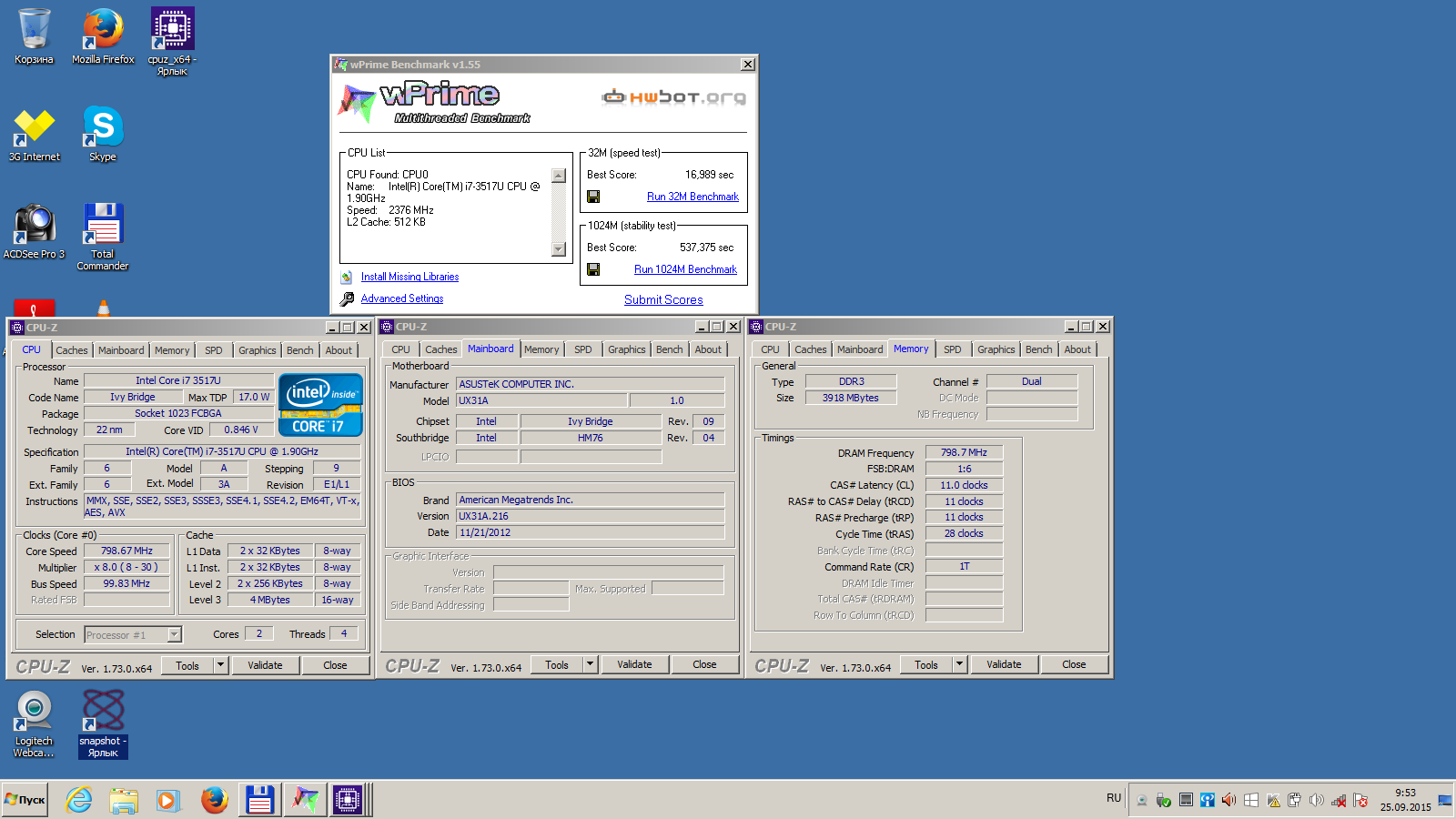Viewport: 1456px width, 819px height.
Task: Open the Recycle Bin (Корзина) desktop icon
Action: tap(34, 36)
